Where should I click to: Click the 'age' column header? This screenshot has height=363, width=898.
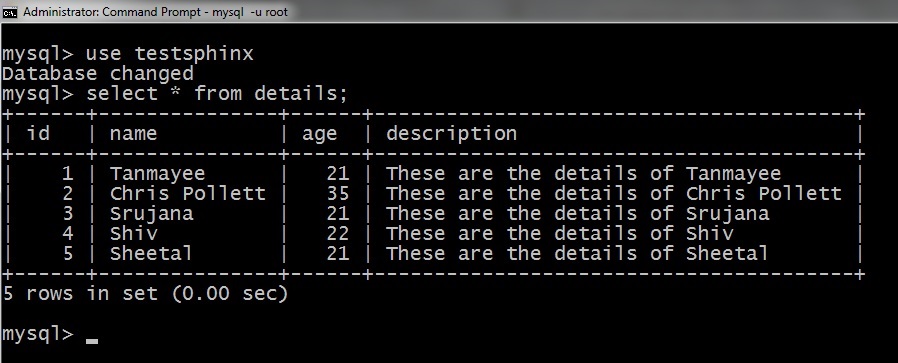(320, 135)
